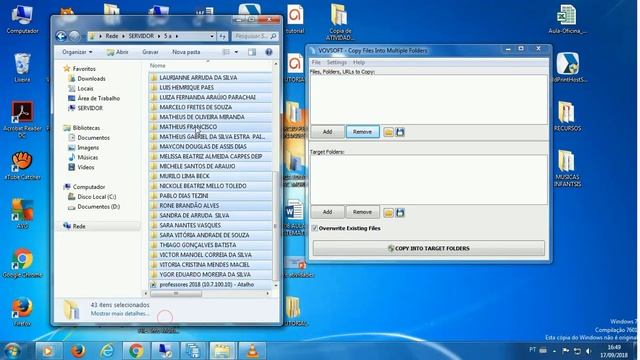Select the professores 2018 shortcut item
The width and height of the screenshot is (640, 360).
(211, 284)
